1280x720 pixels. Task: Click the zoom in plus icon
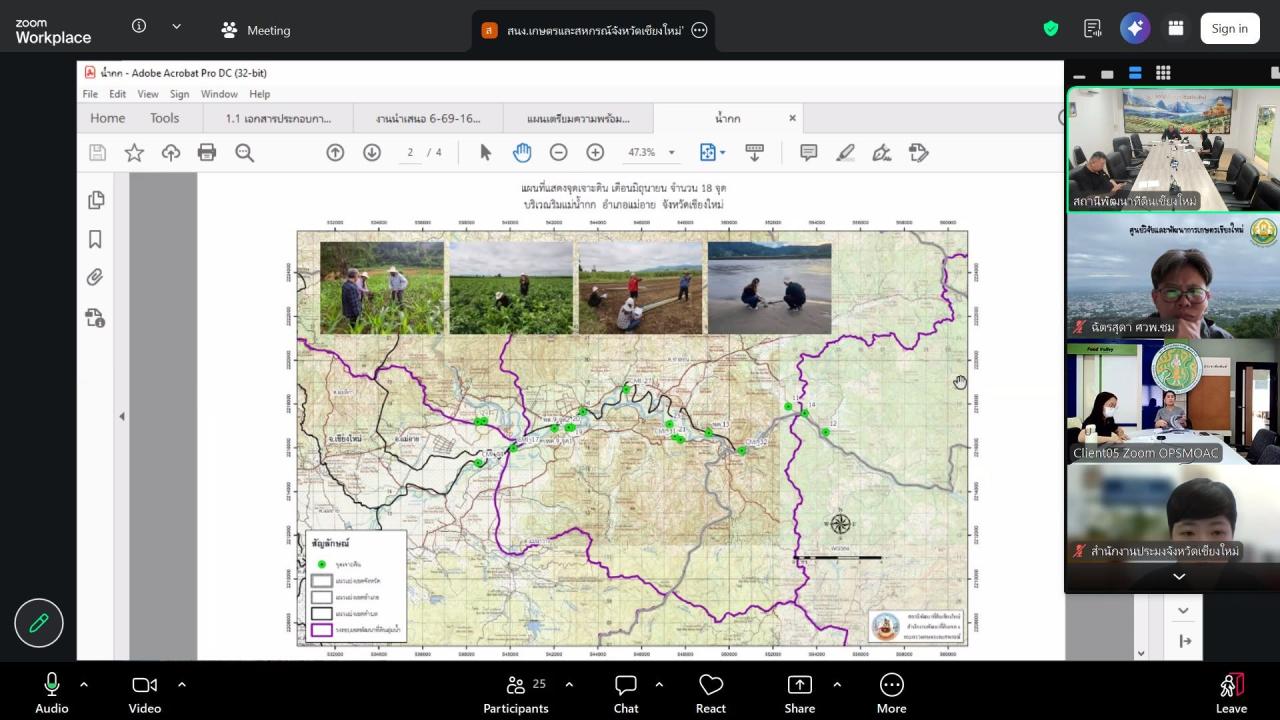(595, 153)
